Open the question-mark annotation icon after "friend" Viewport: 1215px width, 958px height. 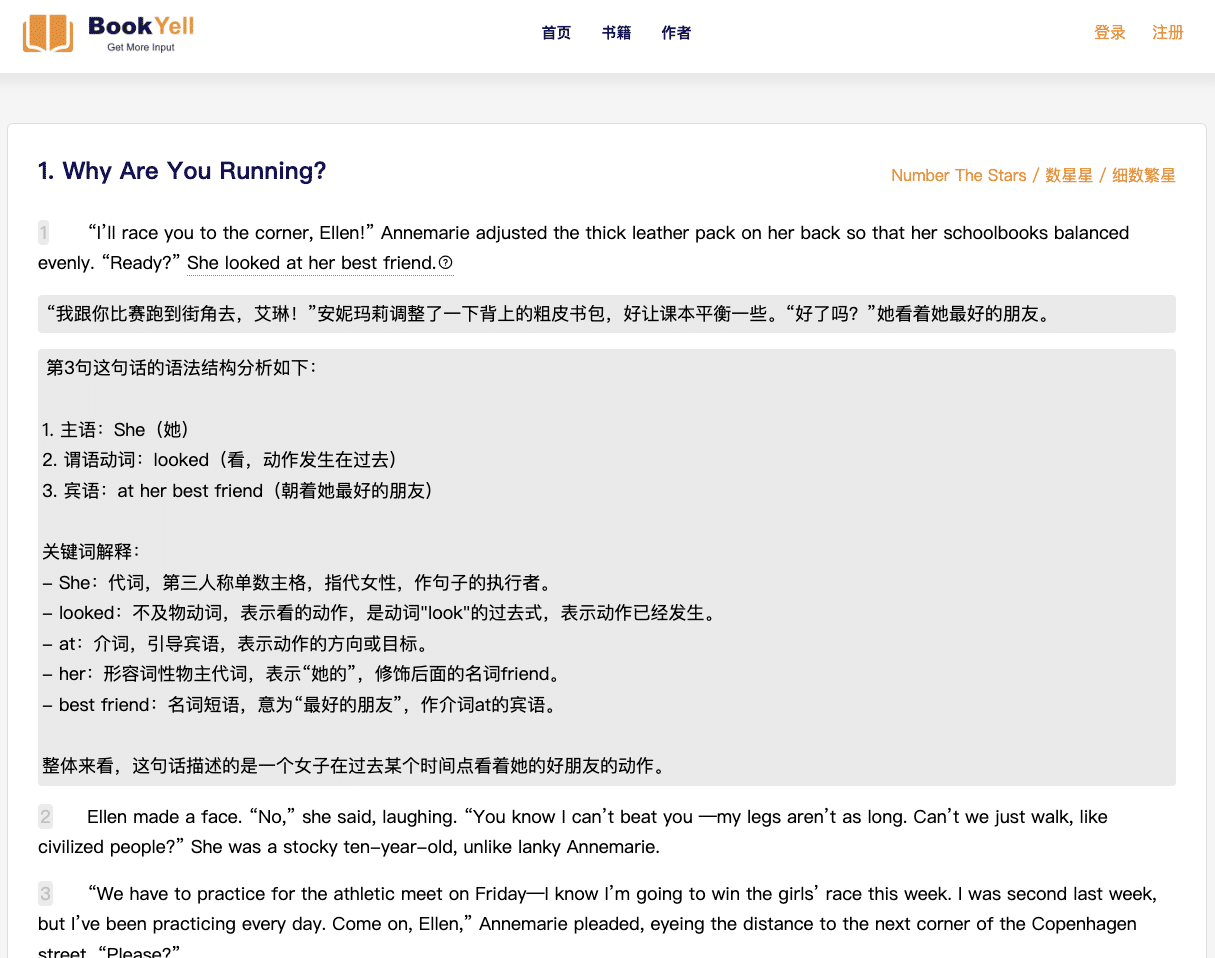point(446,262)
